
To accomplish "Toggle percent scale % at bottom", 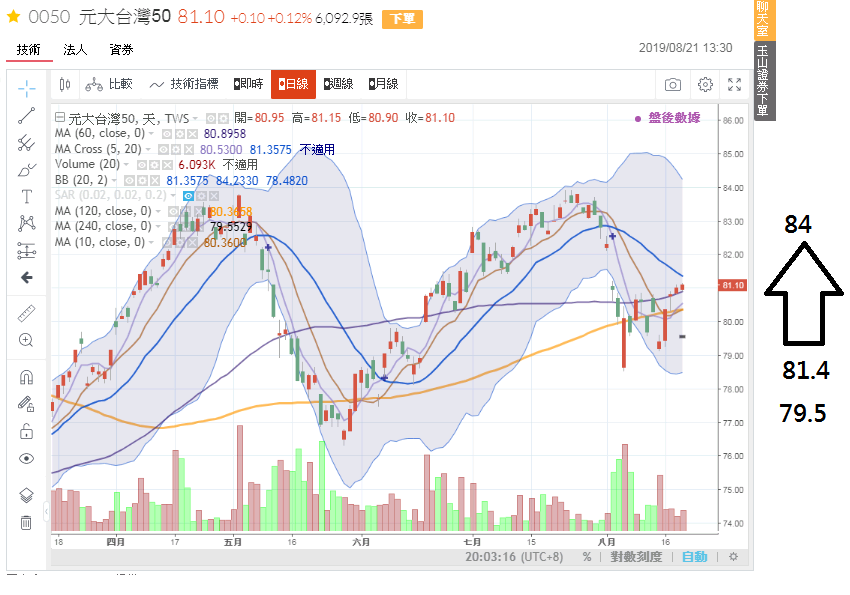I will (x=587, y=557).
